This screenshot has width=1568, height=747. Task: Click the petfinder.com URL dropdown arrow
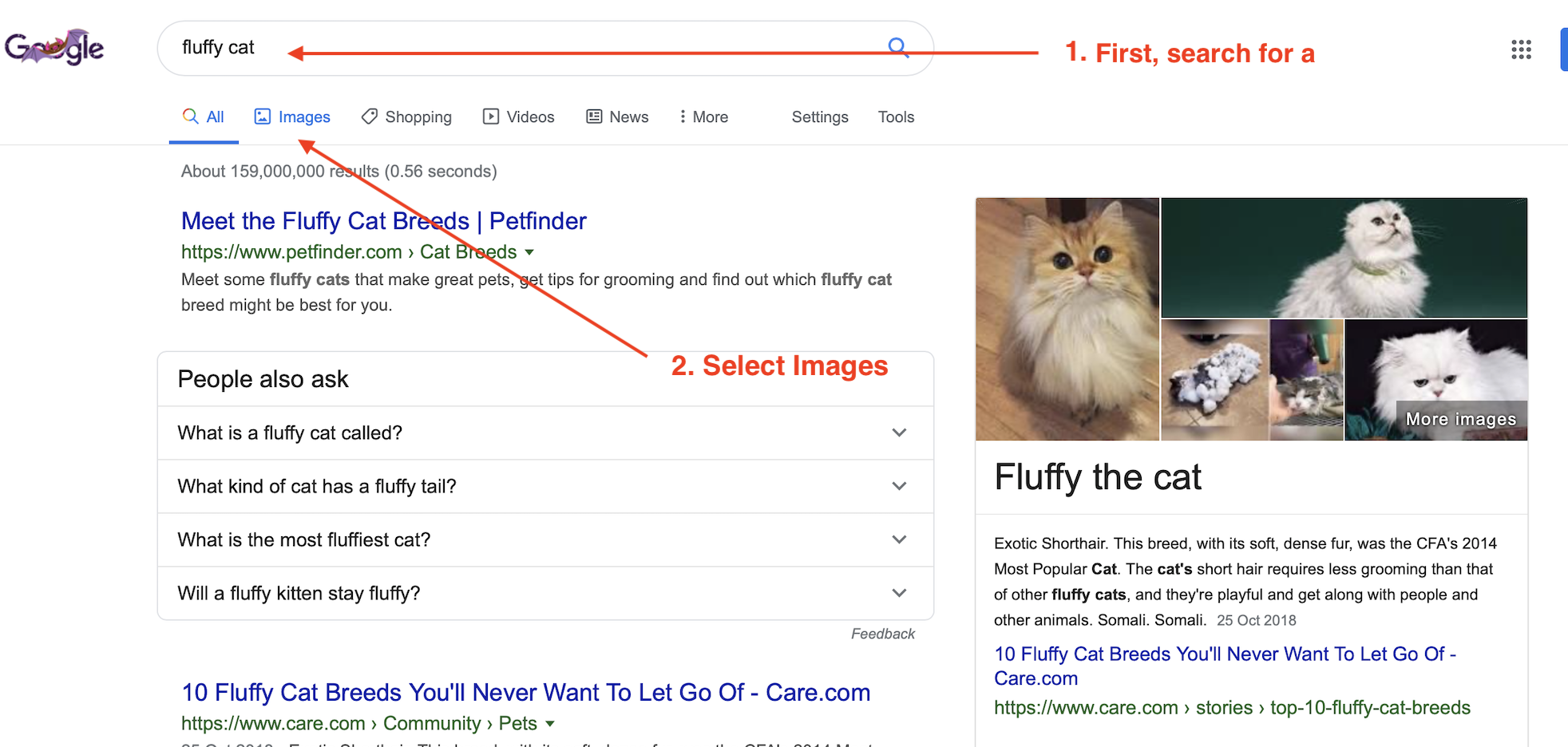click(x=529, y=252)
